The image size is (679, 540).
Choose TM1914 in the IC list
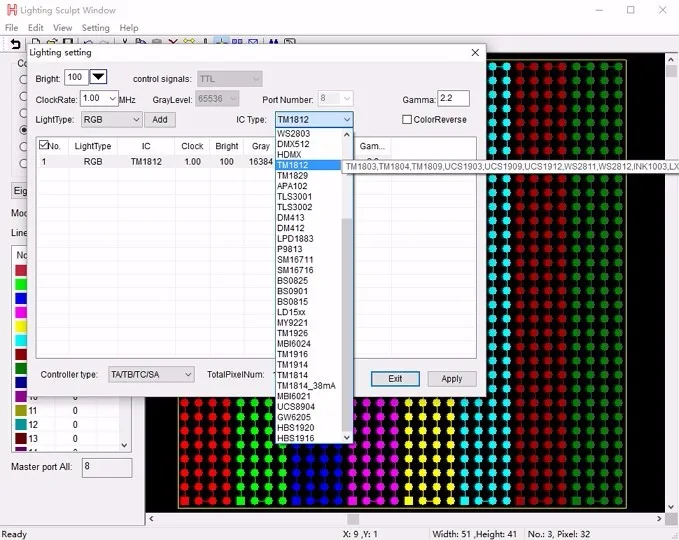308,365
